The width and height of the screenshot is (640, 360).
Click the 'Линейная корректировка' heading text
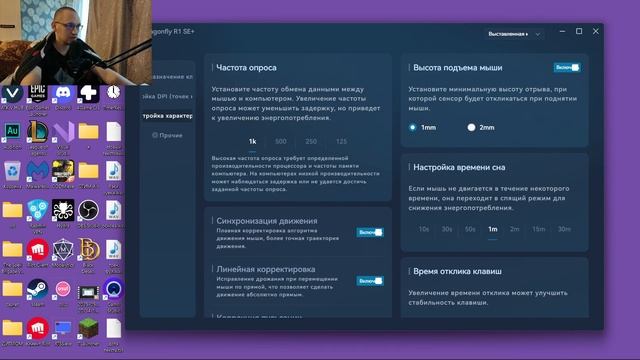coord(266,269)
